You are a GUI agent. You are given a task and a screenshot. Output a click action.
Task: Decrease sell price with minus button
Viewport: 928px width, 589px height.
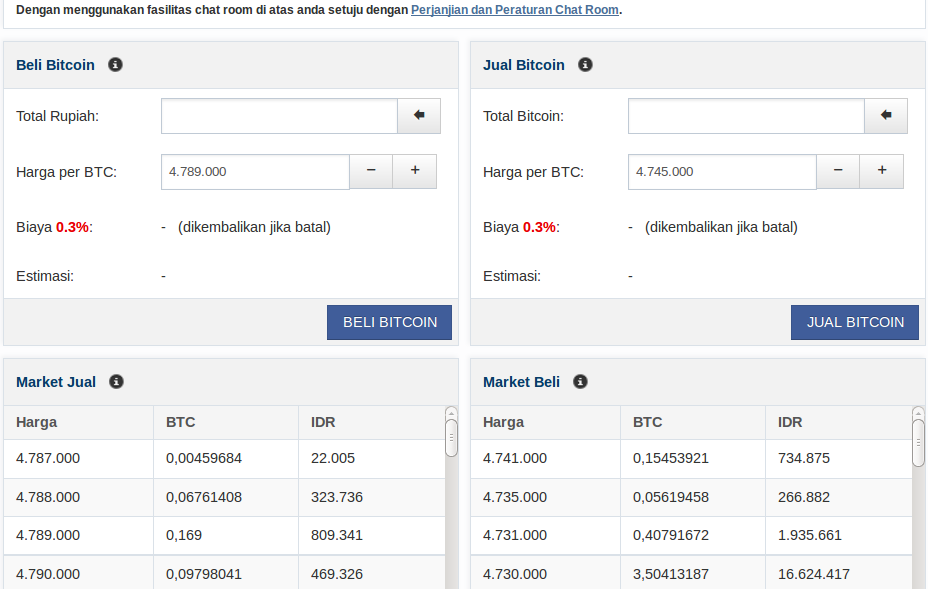coord(838,171)
